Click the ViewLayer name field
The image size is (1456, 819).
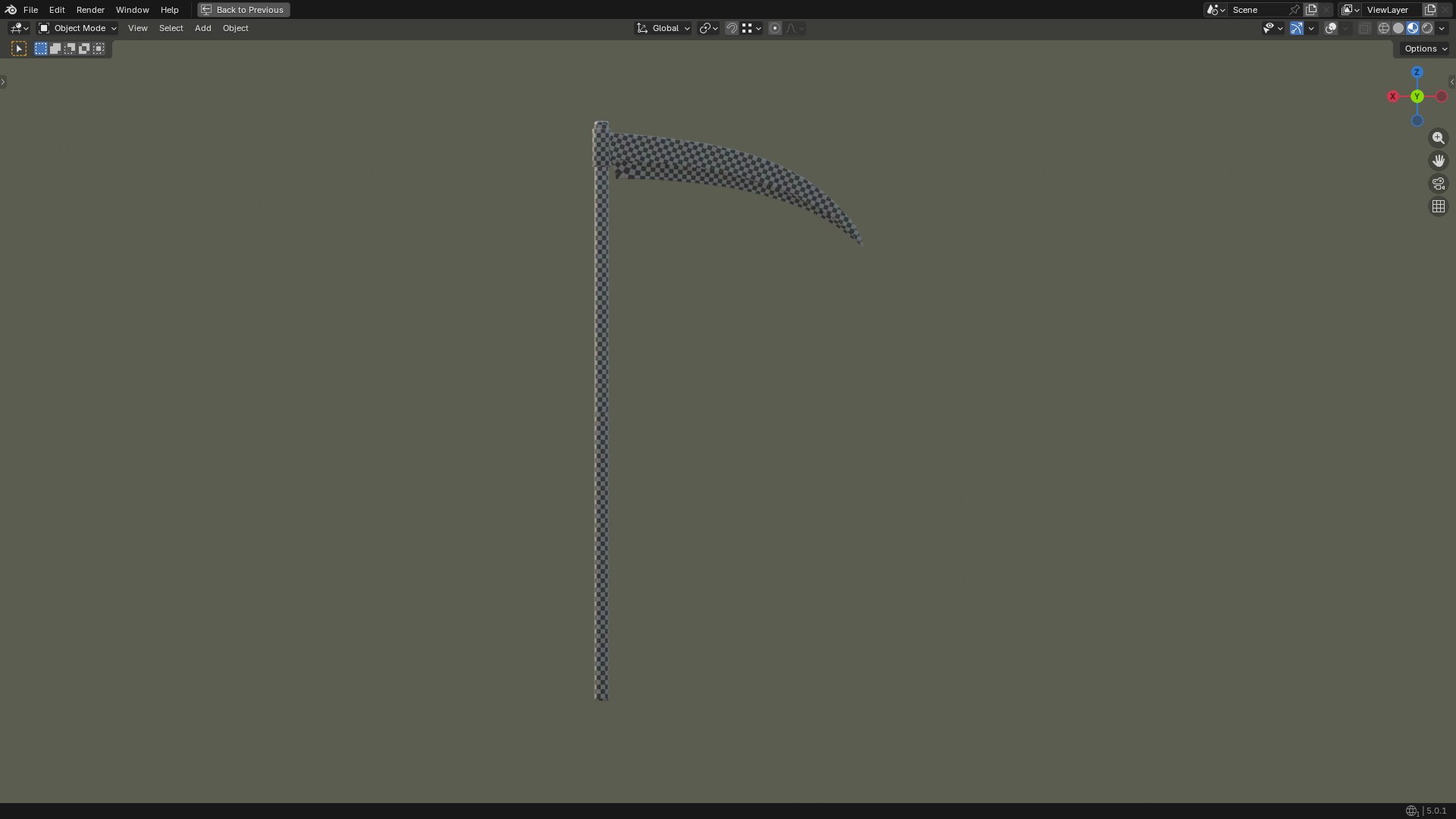click(x=1392, y=10)
